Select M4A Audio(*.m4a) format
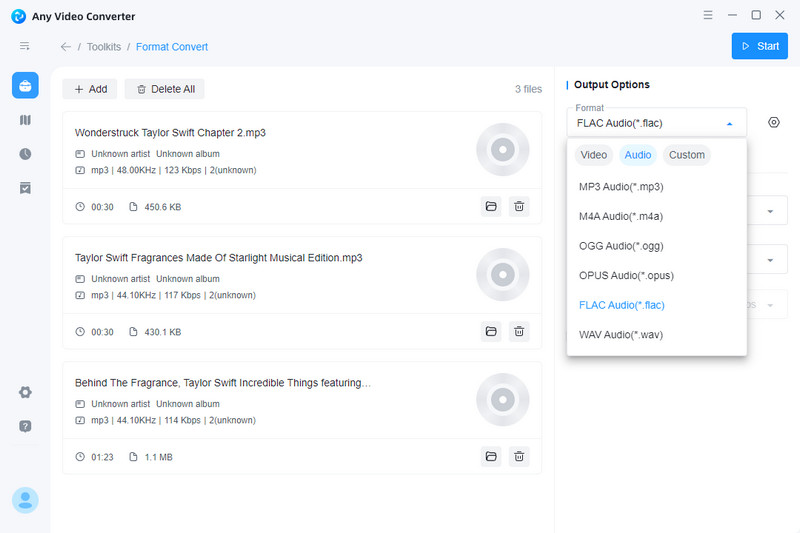The width and height of the screenshot is (800, 533). point(657,216)
